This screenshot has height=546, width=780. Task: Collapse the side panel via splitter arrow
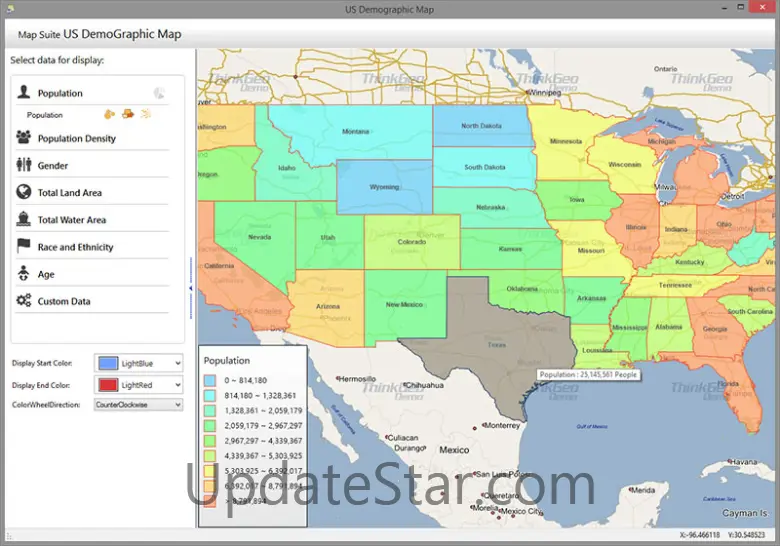[191, 288]
